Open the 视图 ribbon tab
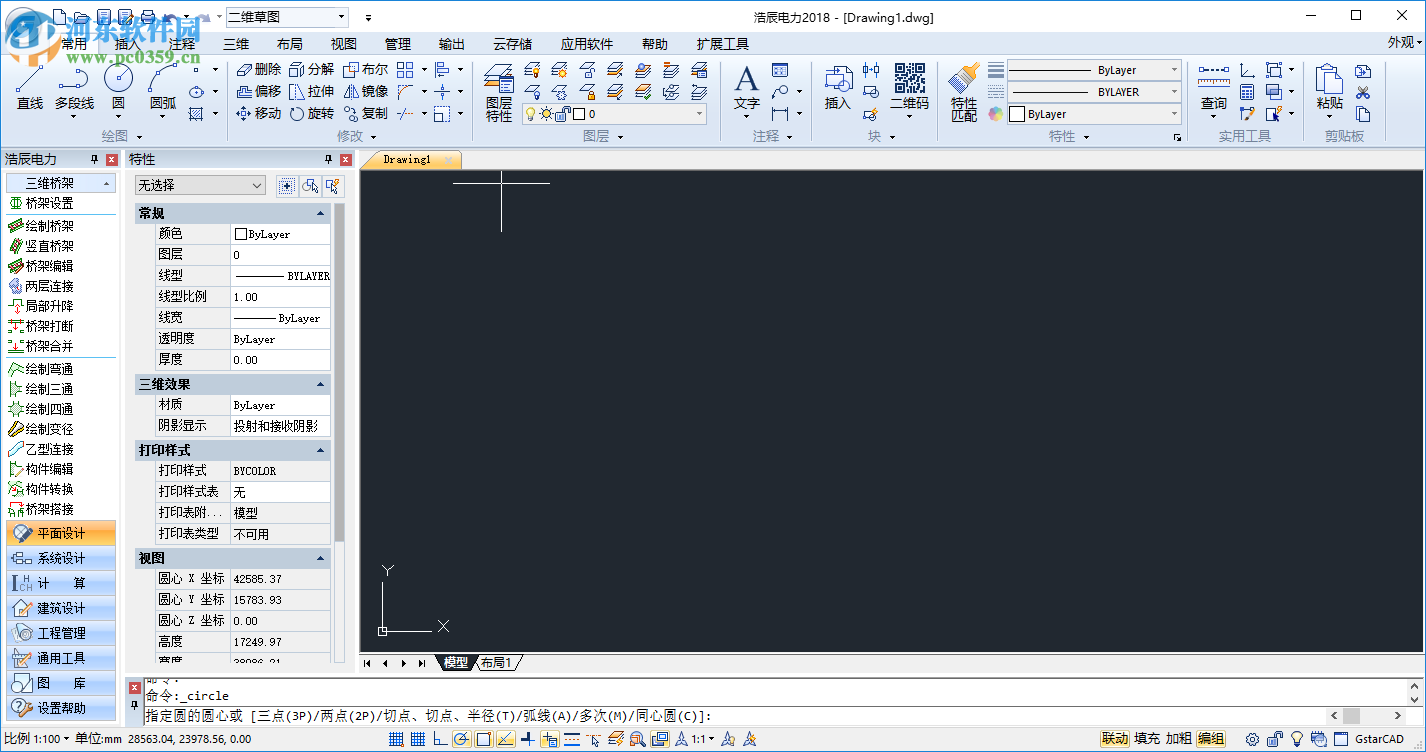 click(344, 44)
